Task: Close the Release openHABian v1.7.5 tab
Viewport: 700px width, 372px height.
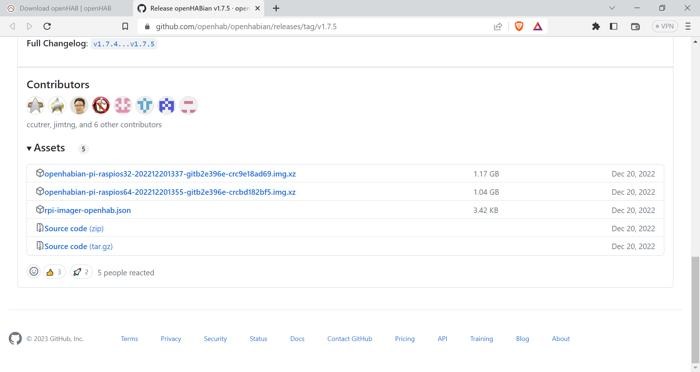Action: point(258,8)
